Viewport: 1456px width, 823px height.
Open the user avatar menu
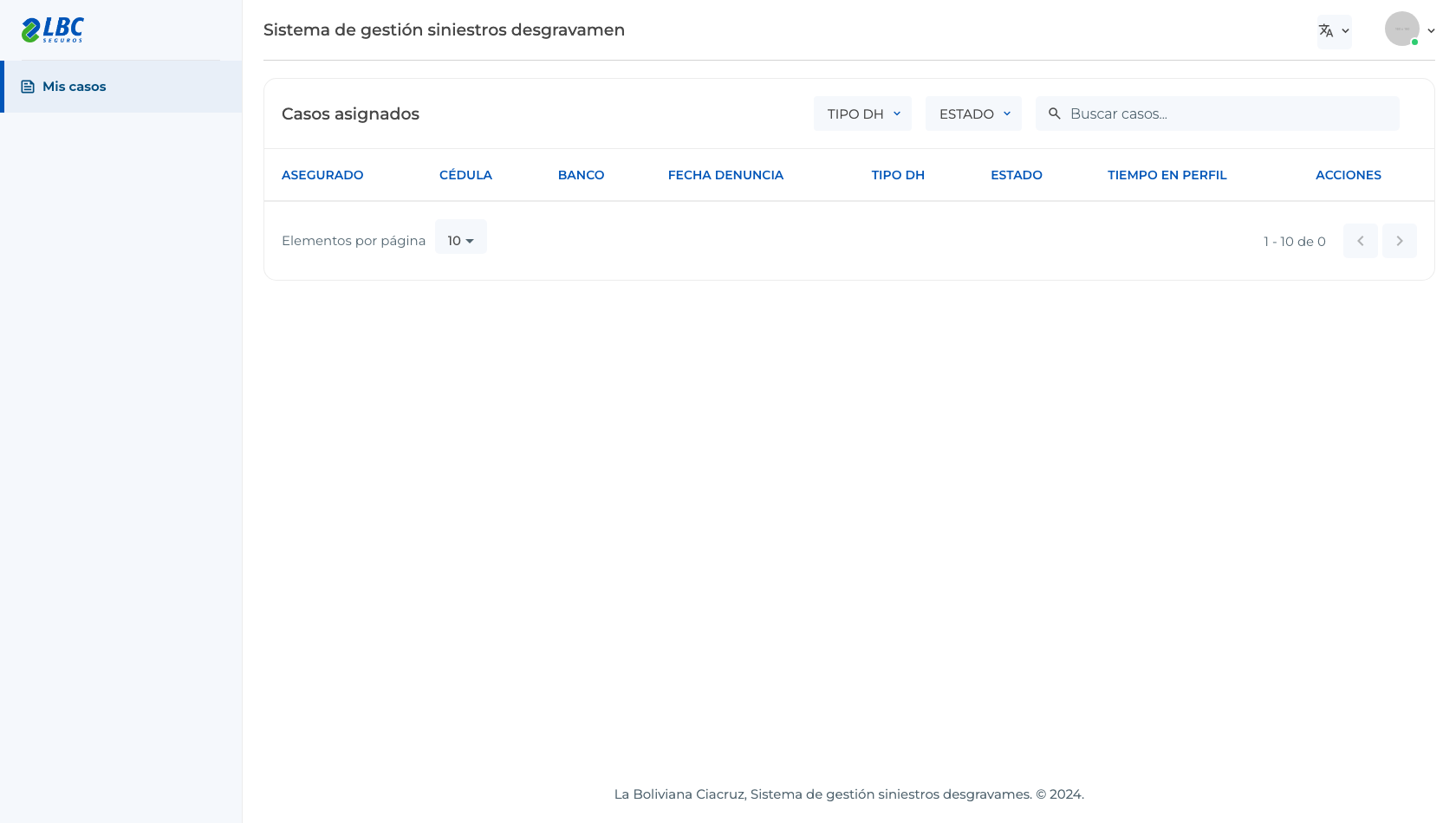(x=1401, y=29)
